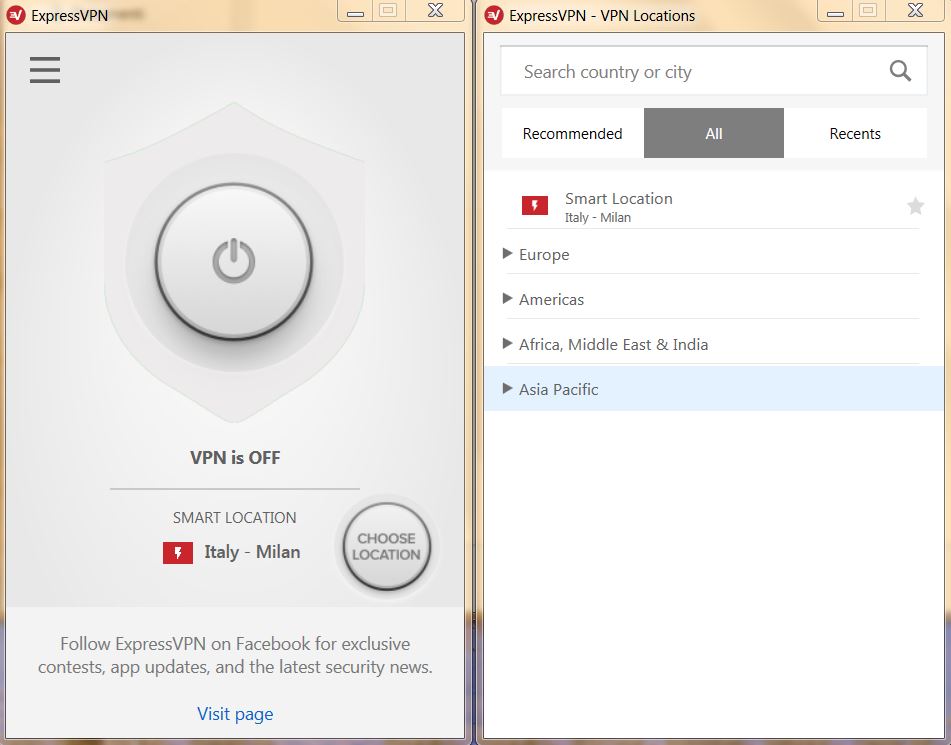Click the magnifying glass search icon
The width and height of the screenshot is (951, 745).
[900, 71]
